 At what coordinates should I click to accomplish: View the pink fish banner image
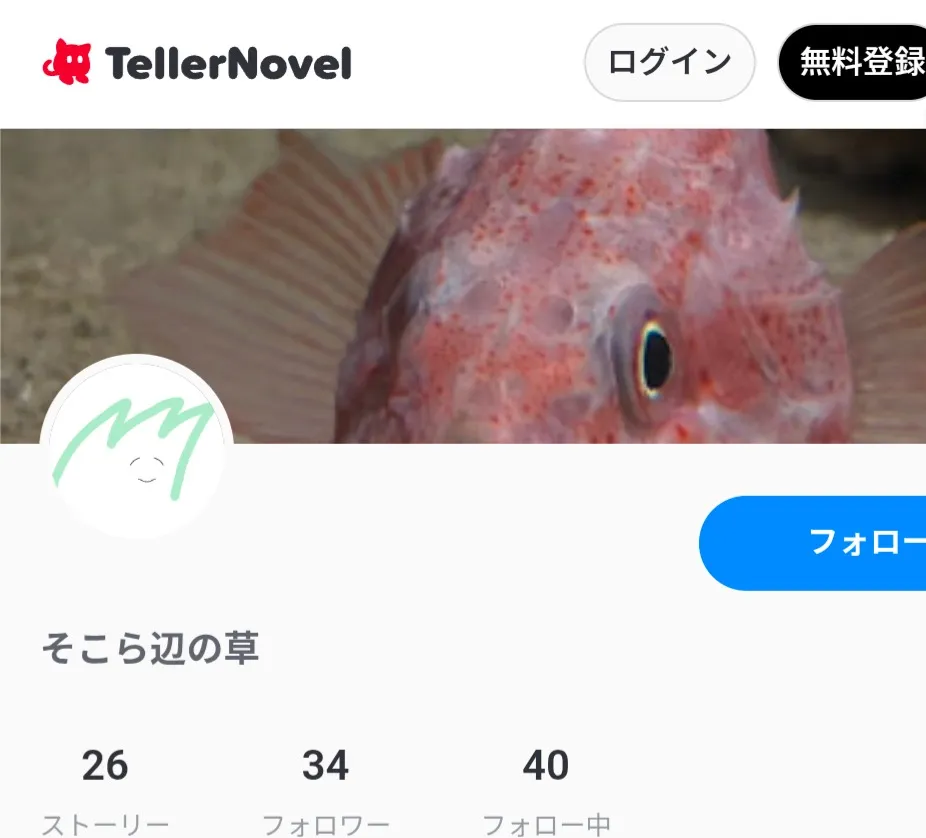(x=463, y=286)
